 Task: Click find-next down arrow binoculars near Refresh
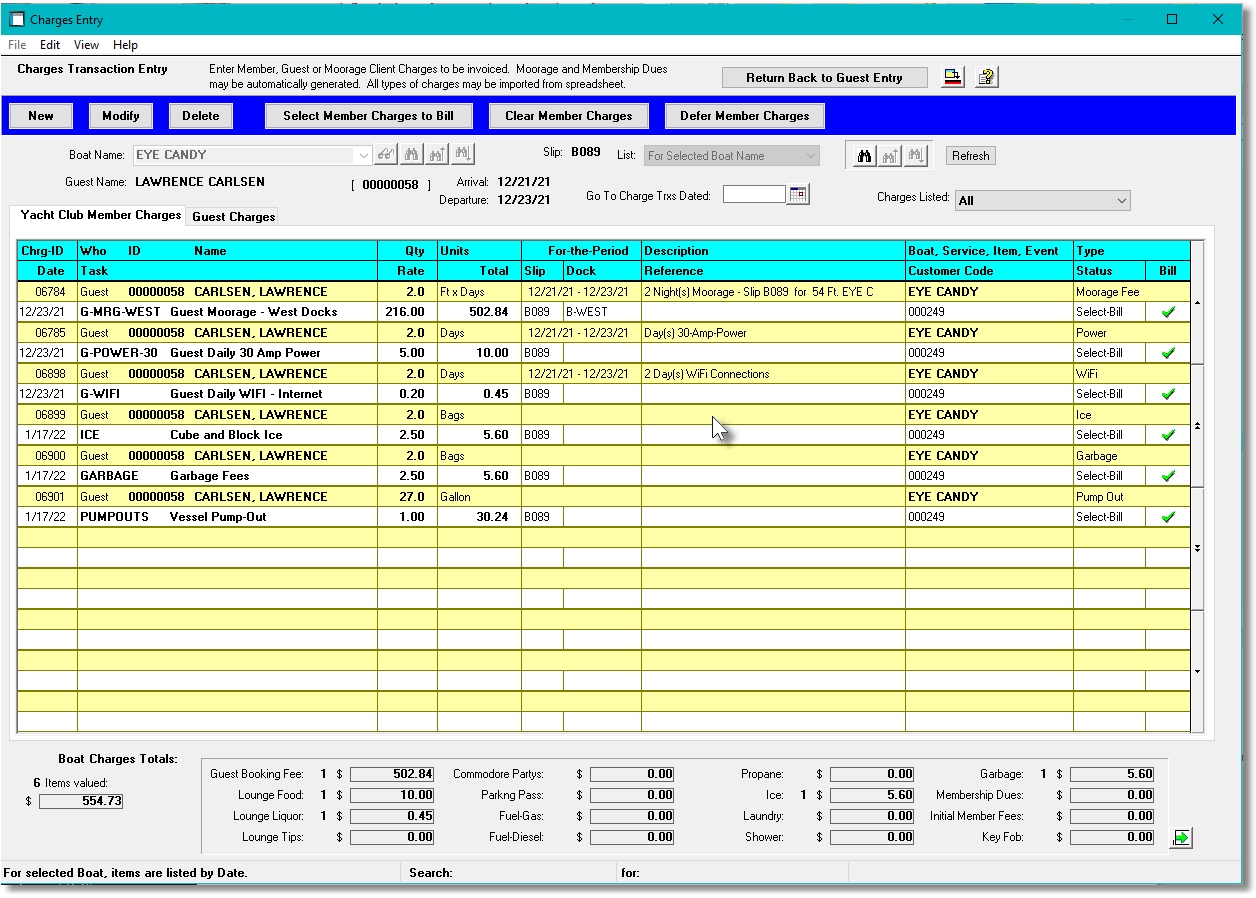tap(915, 156)
